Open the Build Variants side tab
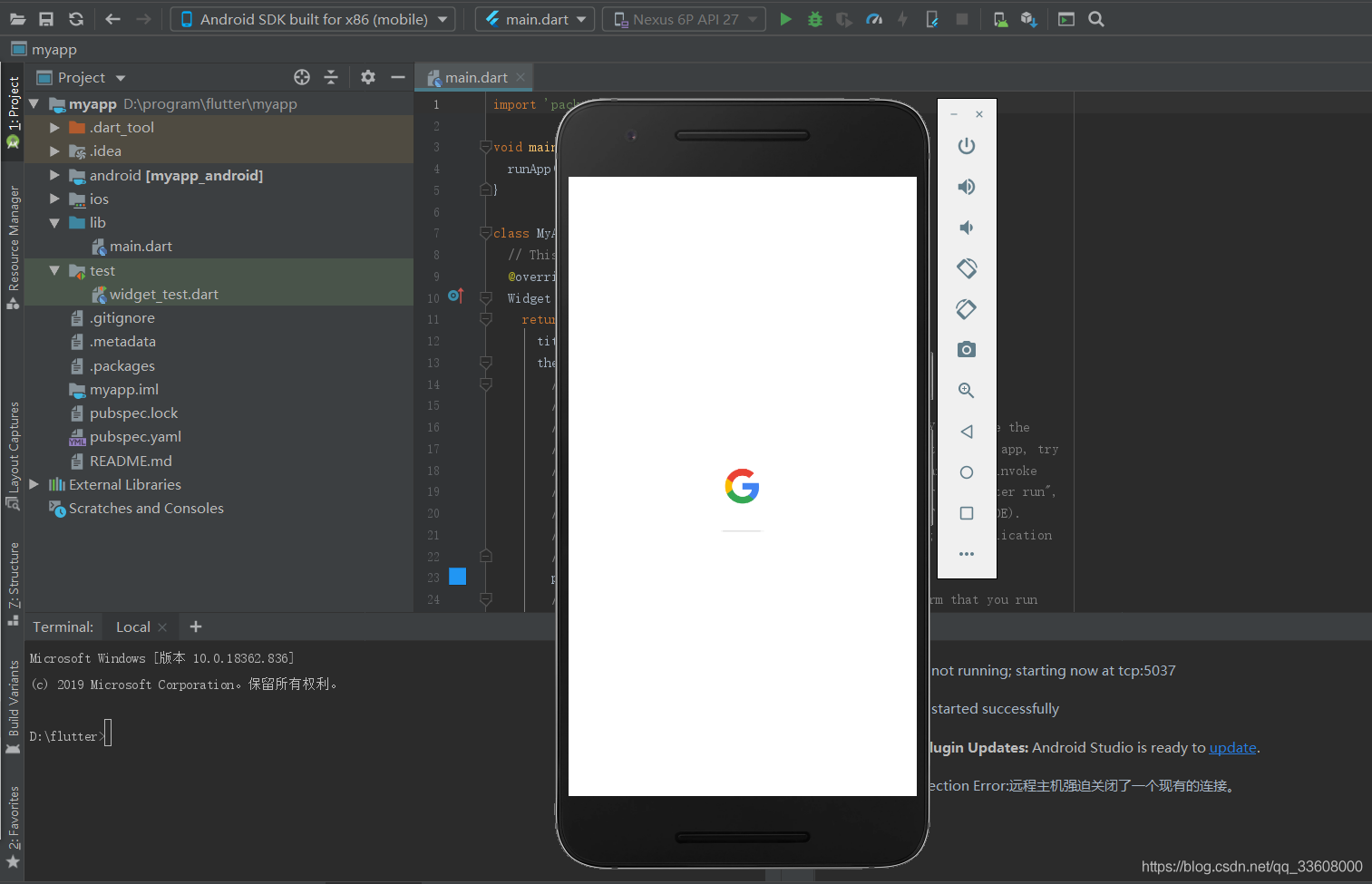The width and height of the screenshot is (1372, 884). tap(13, 706)
